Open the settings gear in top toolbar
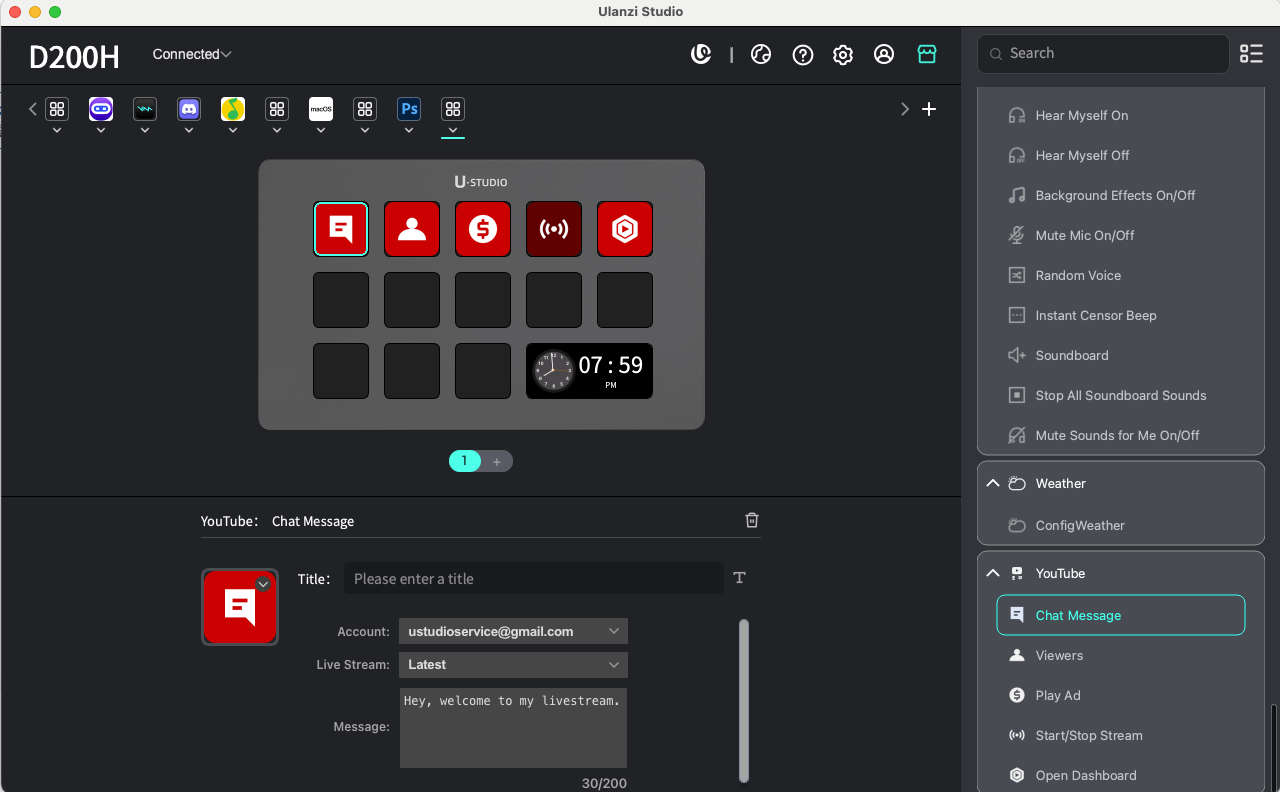The image size is (1280, 792). tap(843, 55)
